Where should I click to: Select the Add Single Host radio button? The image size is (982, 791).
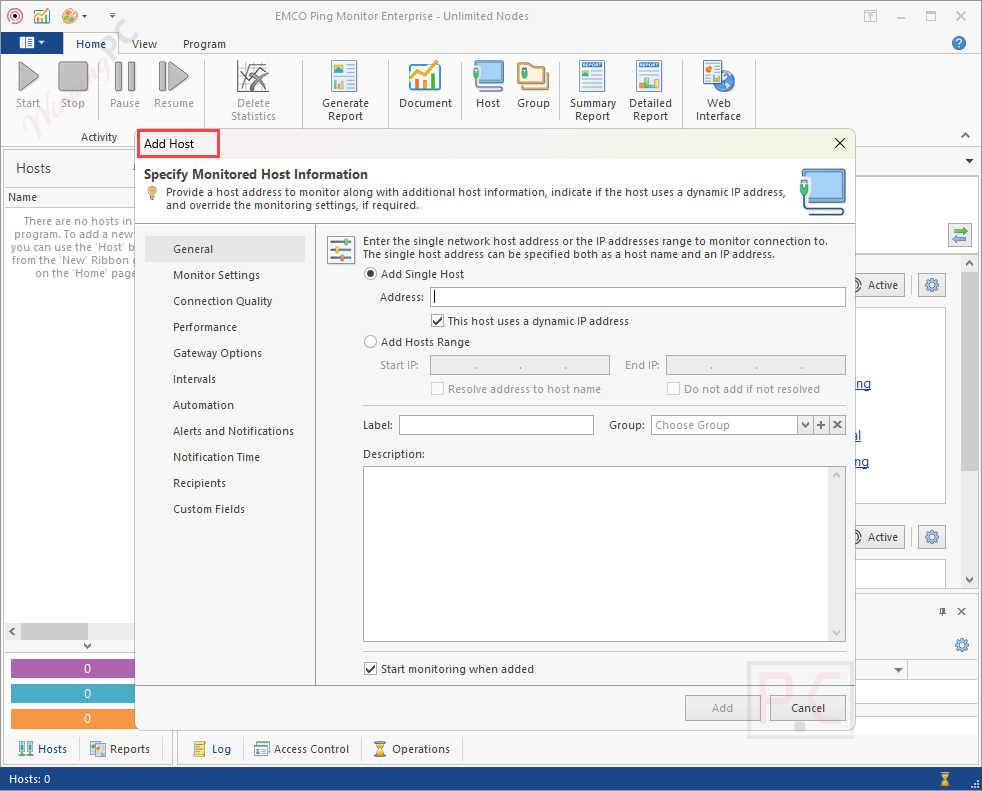click(x=370, y=274)
